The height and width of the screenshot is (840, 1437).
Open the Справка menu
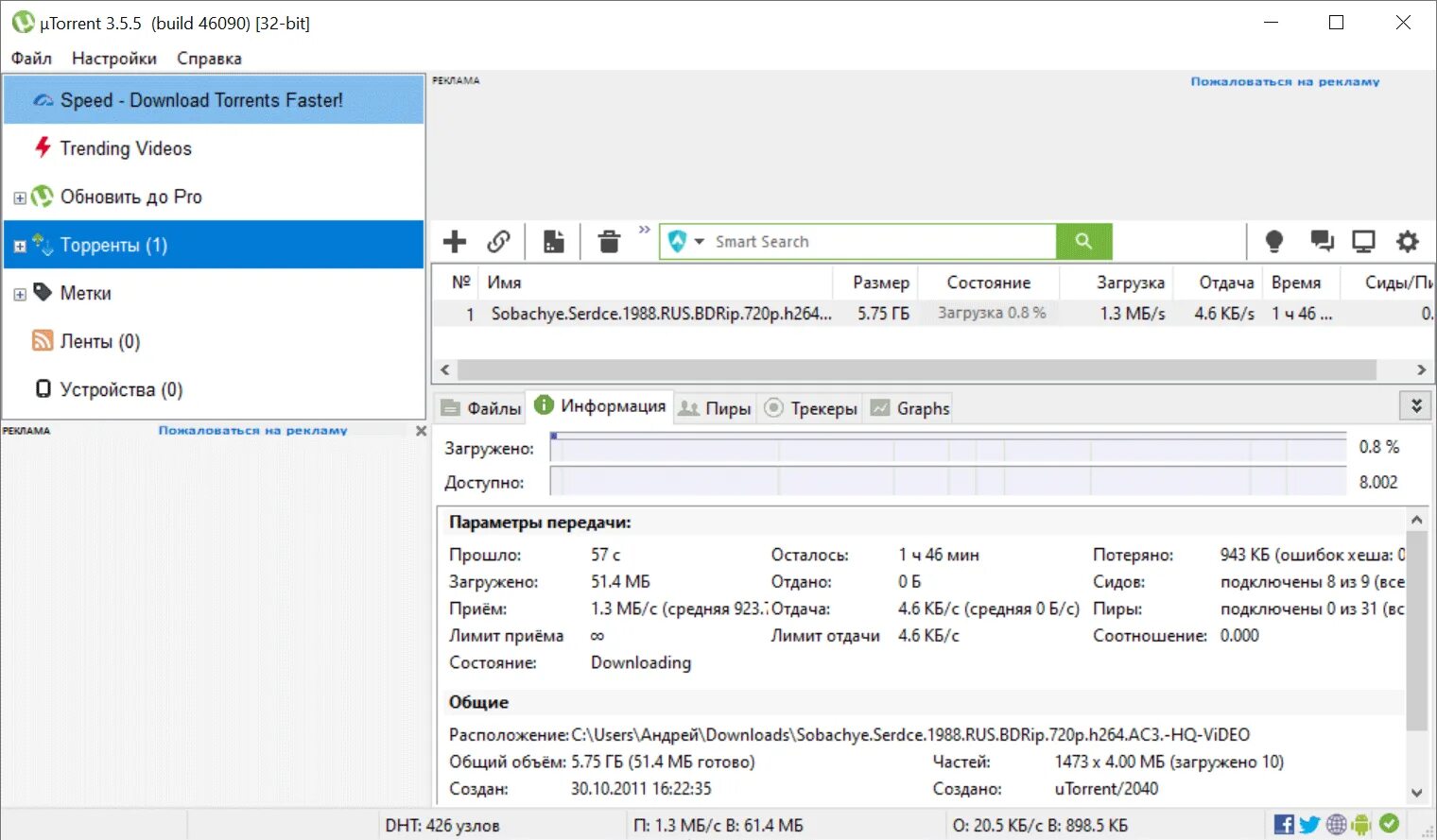coord(209,59)
